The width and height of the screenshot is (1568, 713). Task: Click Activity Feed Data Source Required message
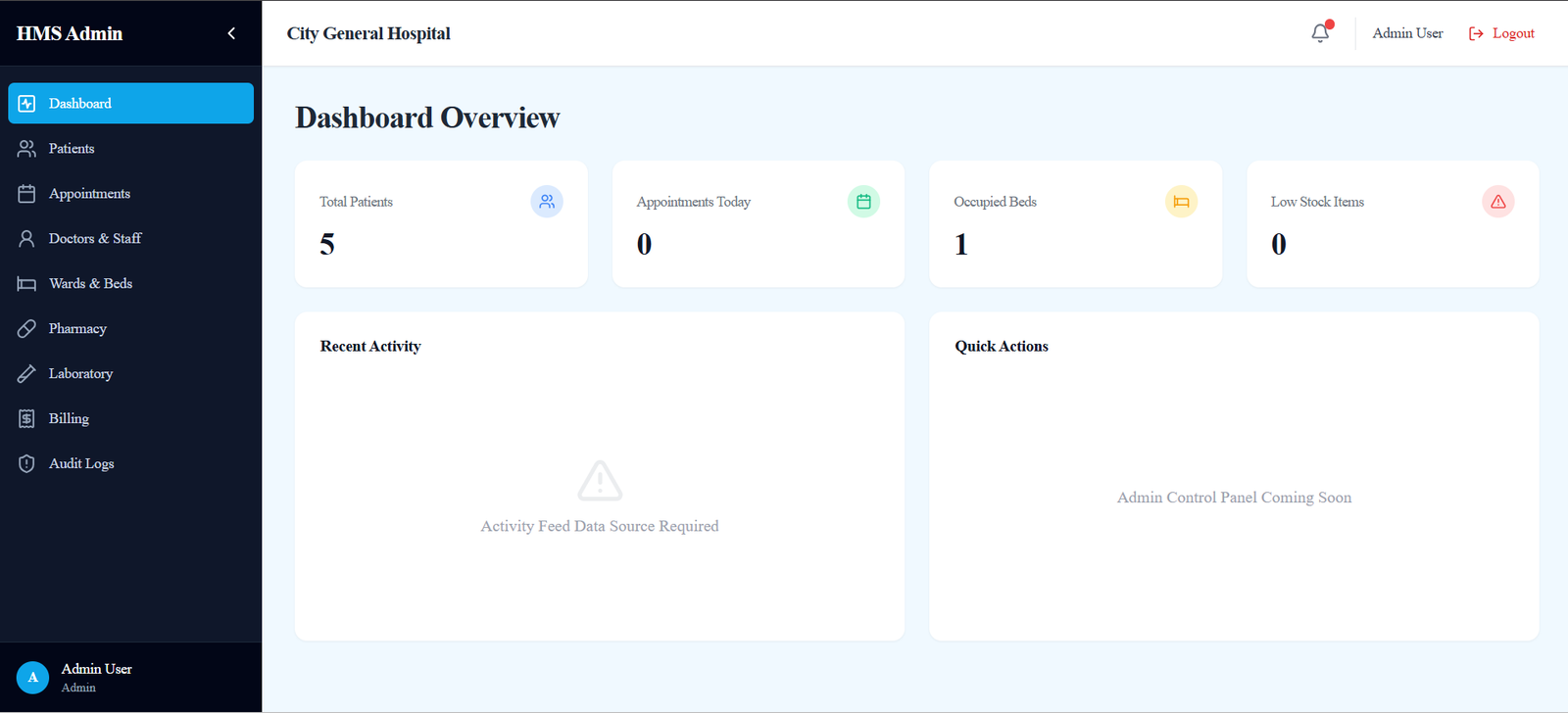click(600, 526)
